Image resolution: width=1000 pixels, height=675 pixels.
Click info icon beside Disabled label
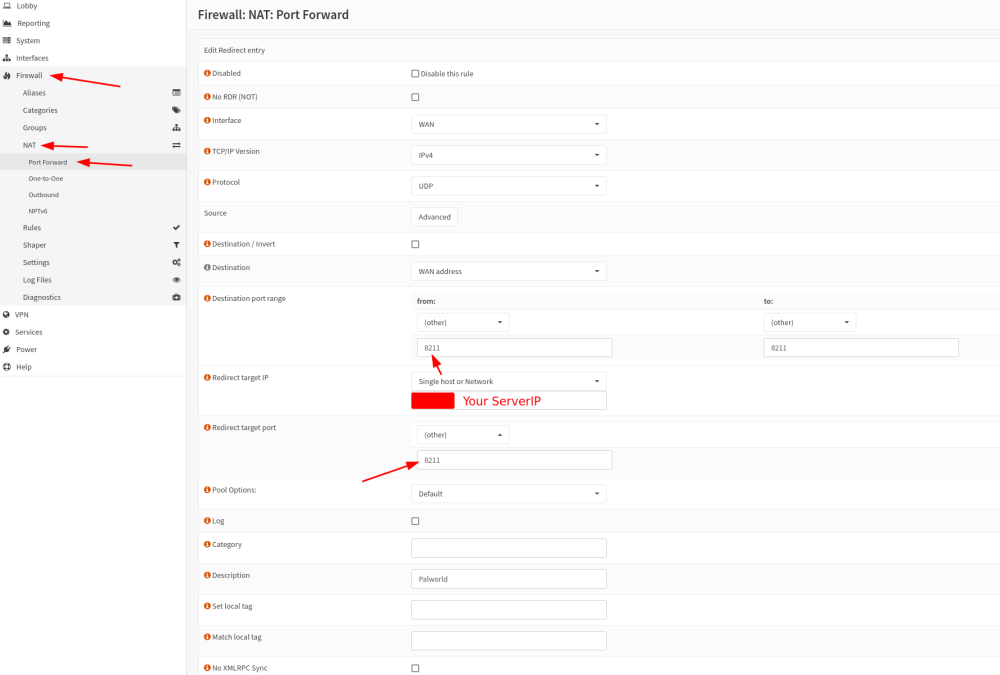click(x=207, y=73)
